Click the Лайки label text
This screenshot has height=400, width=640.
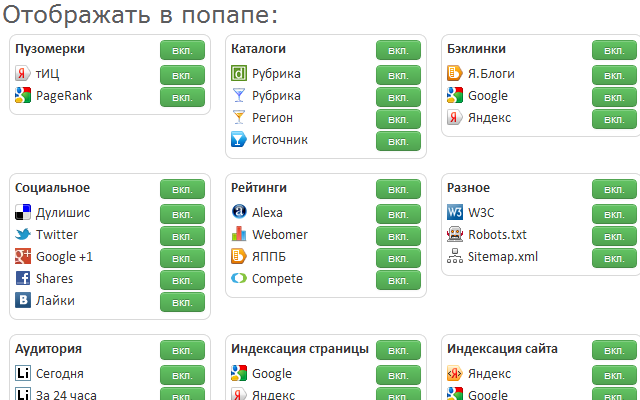tap(55, 300)
